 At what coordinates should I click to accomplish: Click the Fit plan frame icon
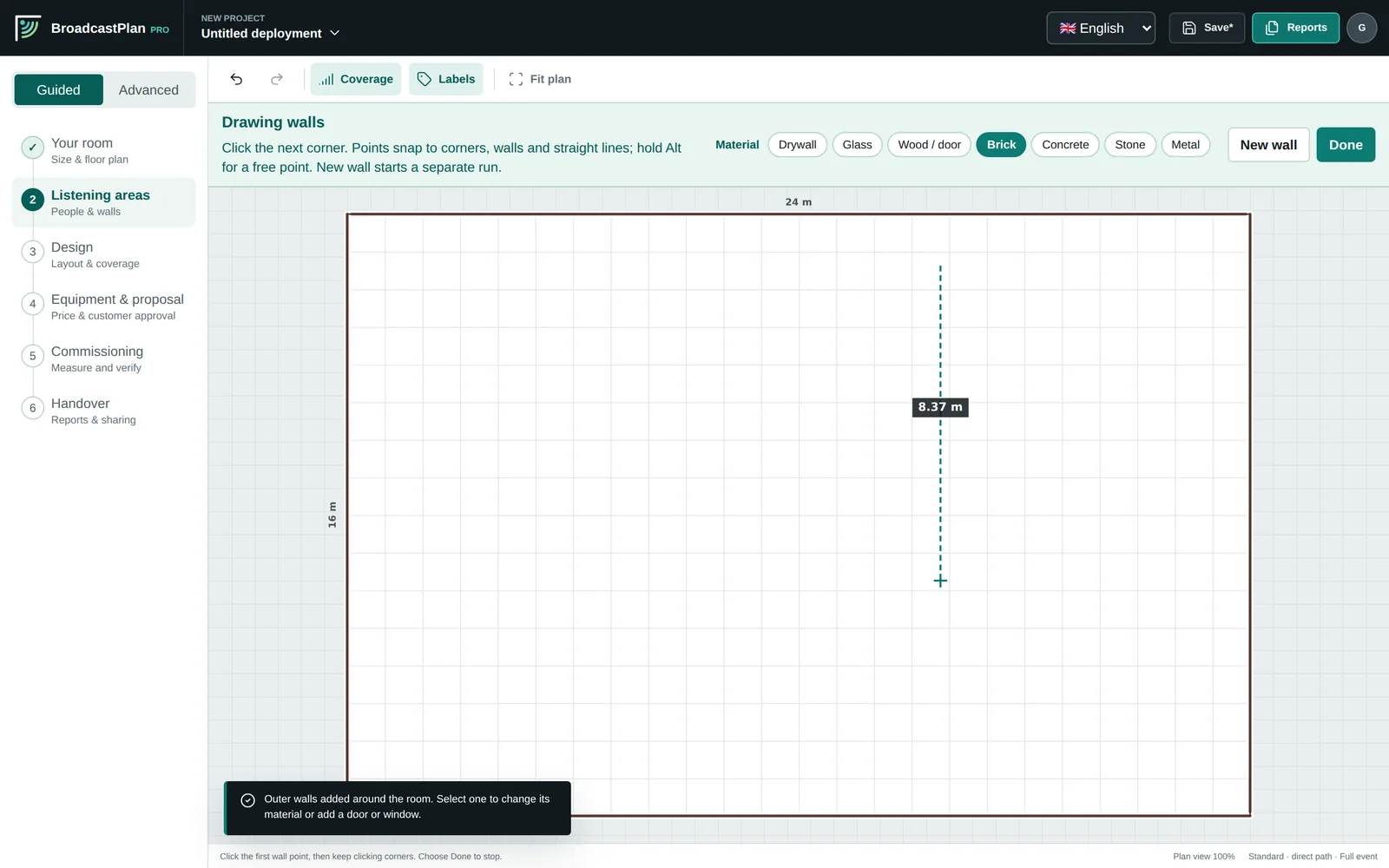pyautogui.click(x=516, y=79)
